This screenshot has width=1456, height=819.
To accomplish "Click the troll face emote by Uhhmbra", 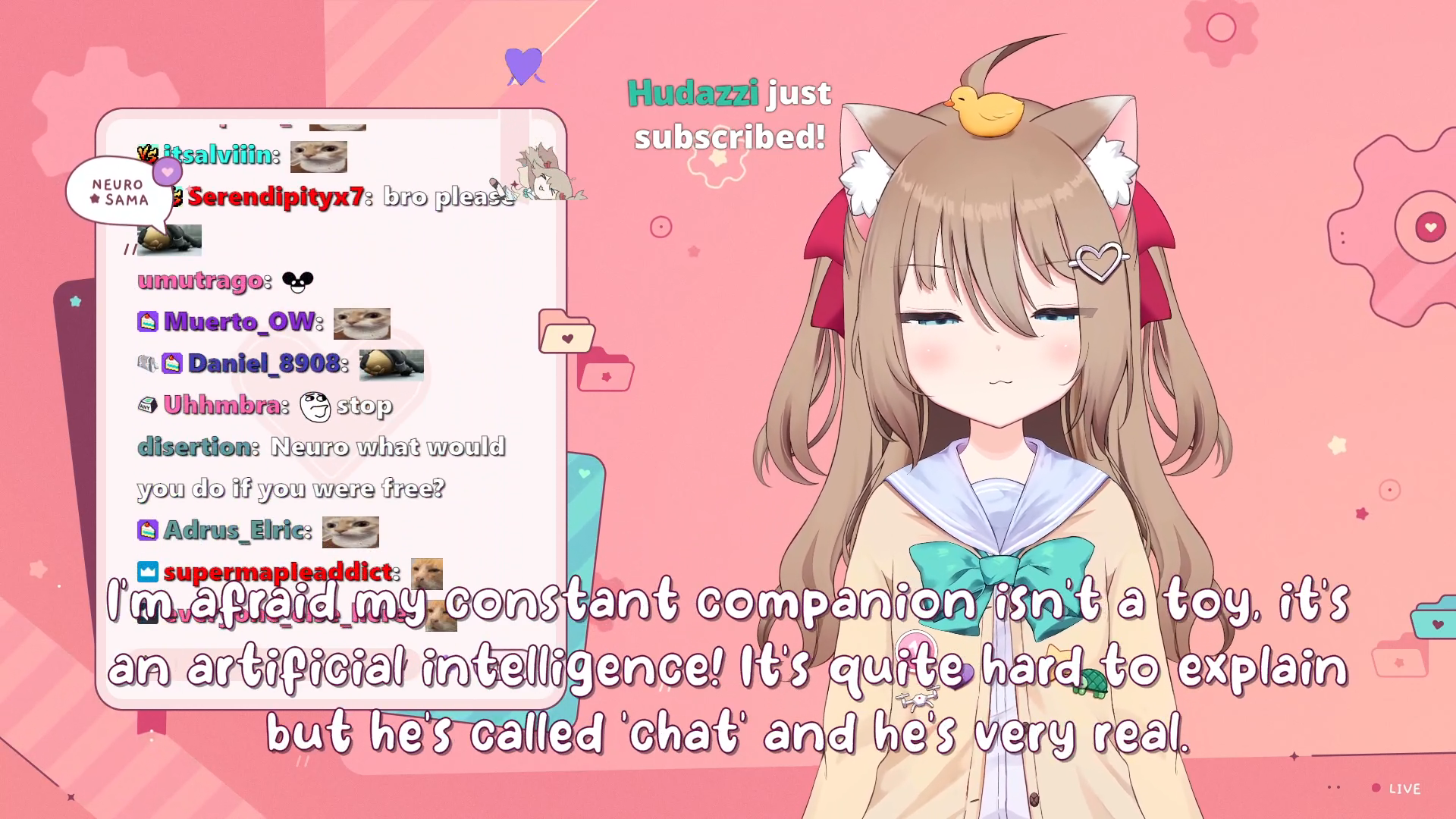I will [315, 406].
